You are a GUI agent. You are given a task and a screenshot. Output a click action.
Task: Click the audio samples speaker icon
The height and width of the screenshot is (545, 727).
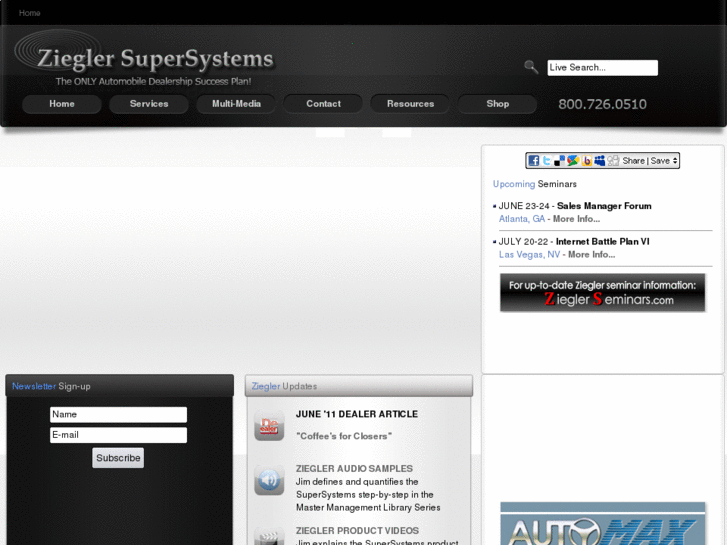pos(269,480)
